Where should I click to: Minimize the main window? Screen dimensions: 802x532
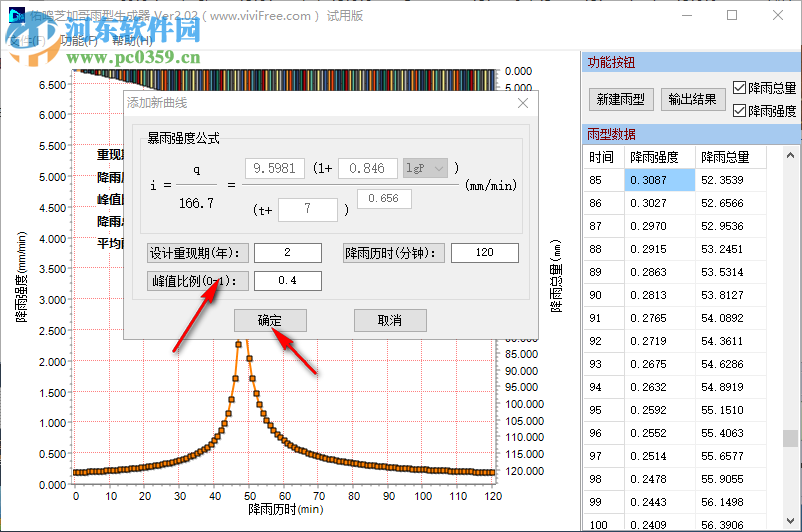pyautogui.click(x=687, y=15)
